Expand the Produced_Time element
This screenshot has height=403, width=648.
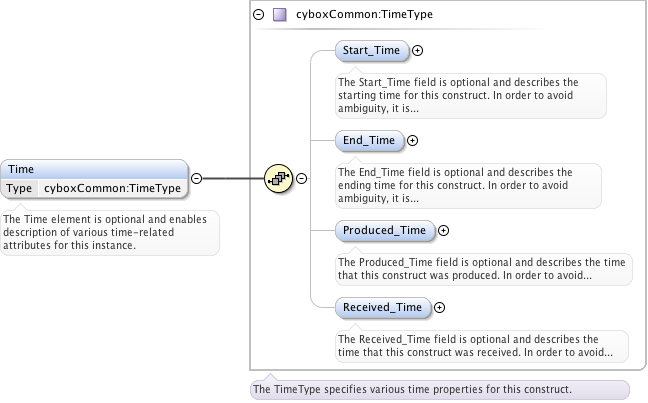click(x=444, y=230)
